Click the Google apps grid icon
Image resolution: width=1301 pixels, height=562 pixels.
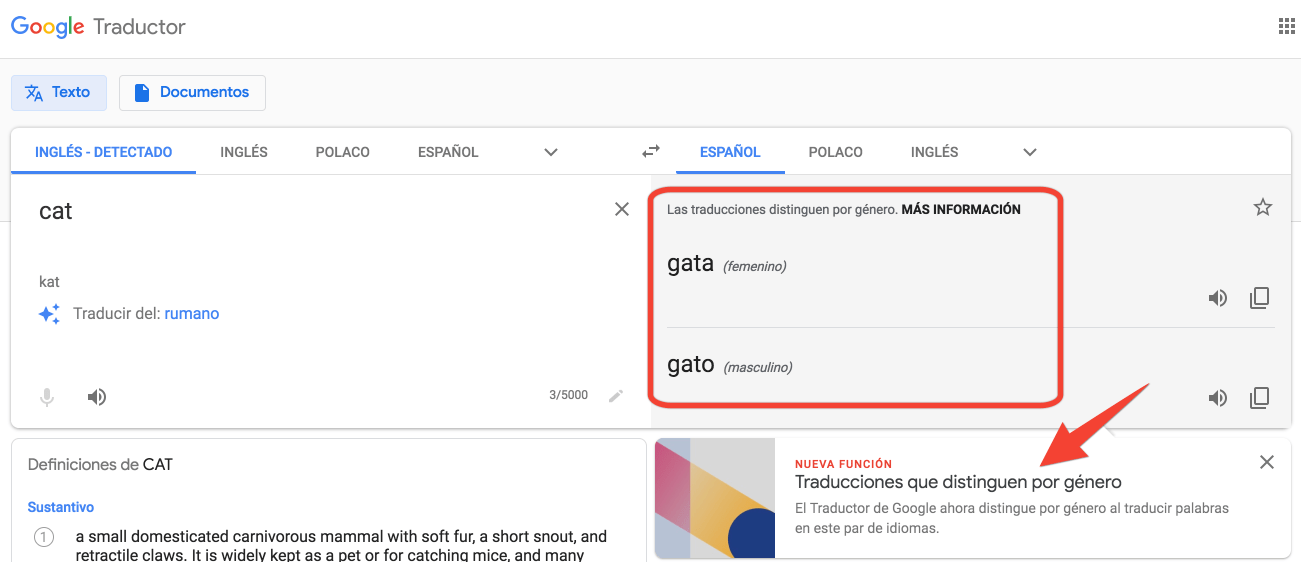click(x=1286, y=27)
